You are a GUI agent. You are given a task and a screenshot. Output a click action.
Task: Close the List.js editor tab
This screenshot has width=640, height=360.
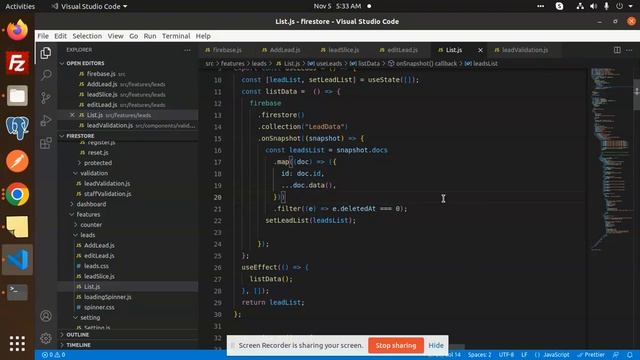(480, 50)
